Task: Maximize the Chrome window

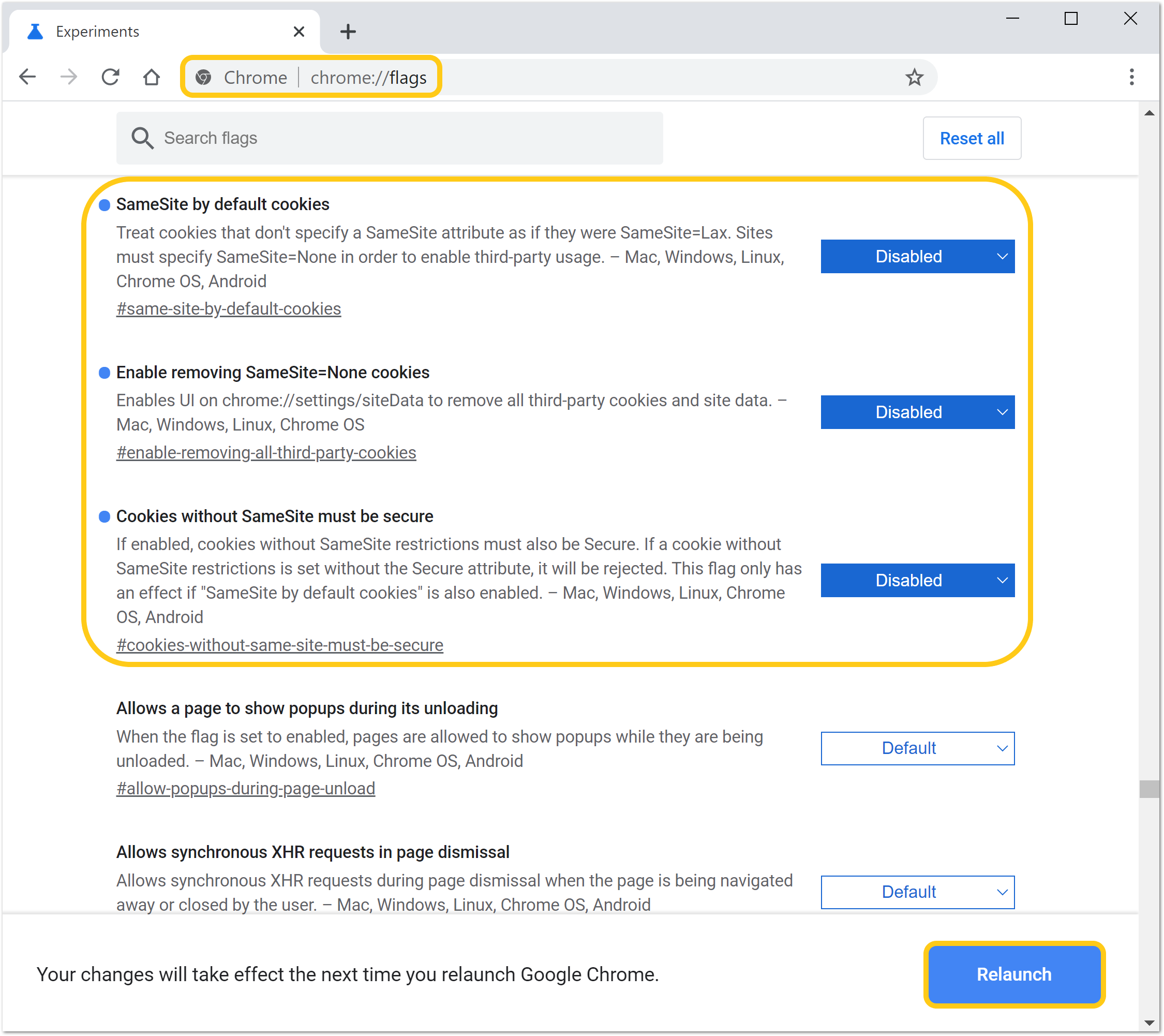Action: pos(1070,19)
